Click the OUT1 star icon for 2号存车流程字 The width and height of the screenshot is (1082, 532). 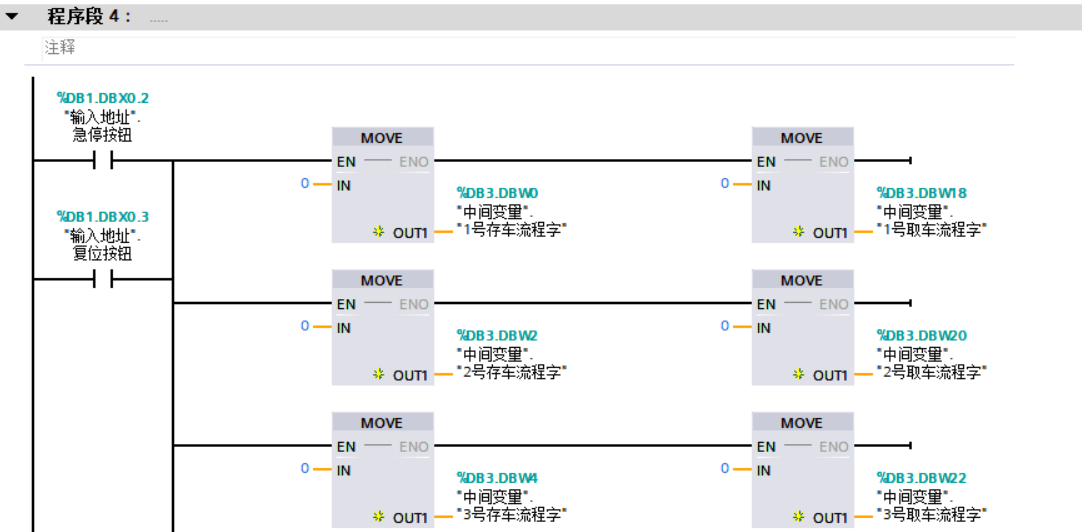point(378,375)
